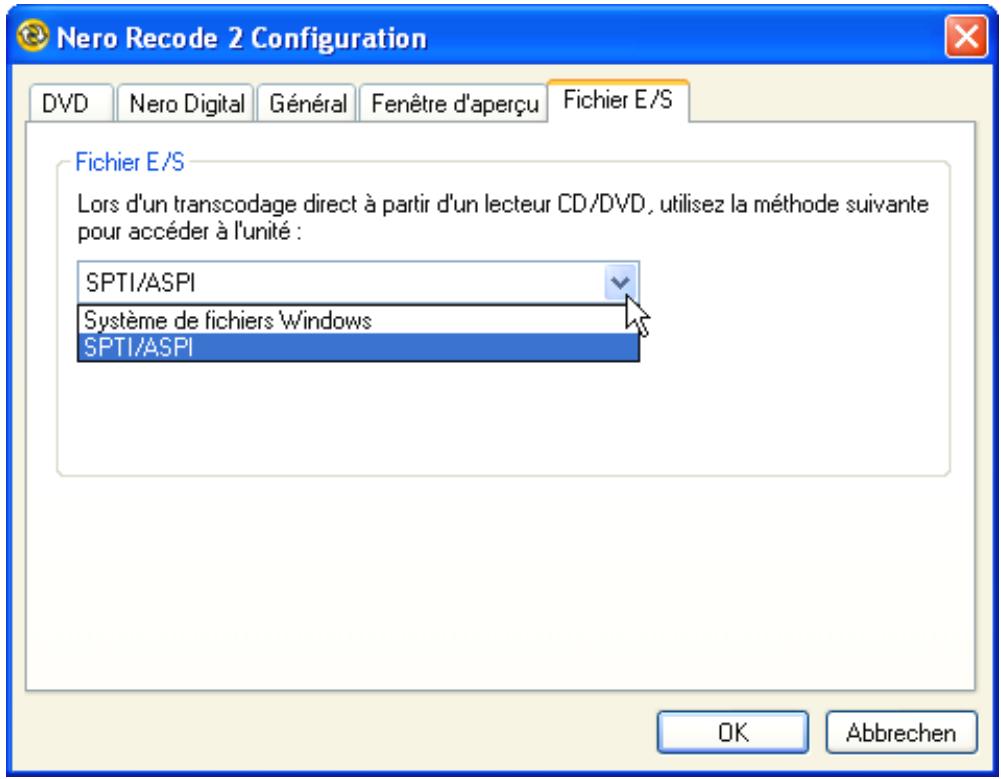The width and height of the screenshot is (1001, 779).
Task: Go to the Général tab
Action: [x=306, y=103]
